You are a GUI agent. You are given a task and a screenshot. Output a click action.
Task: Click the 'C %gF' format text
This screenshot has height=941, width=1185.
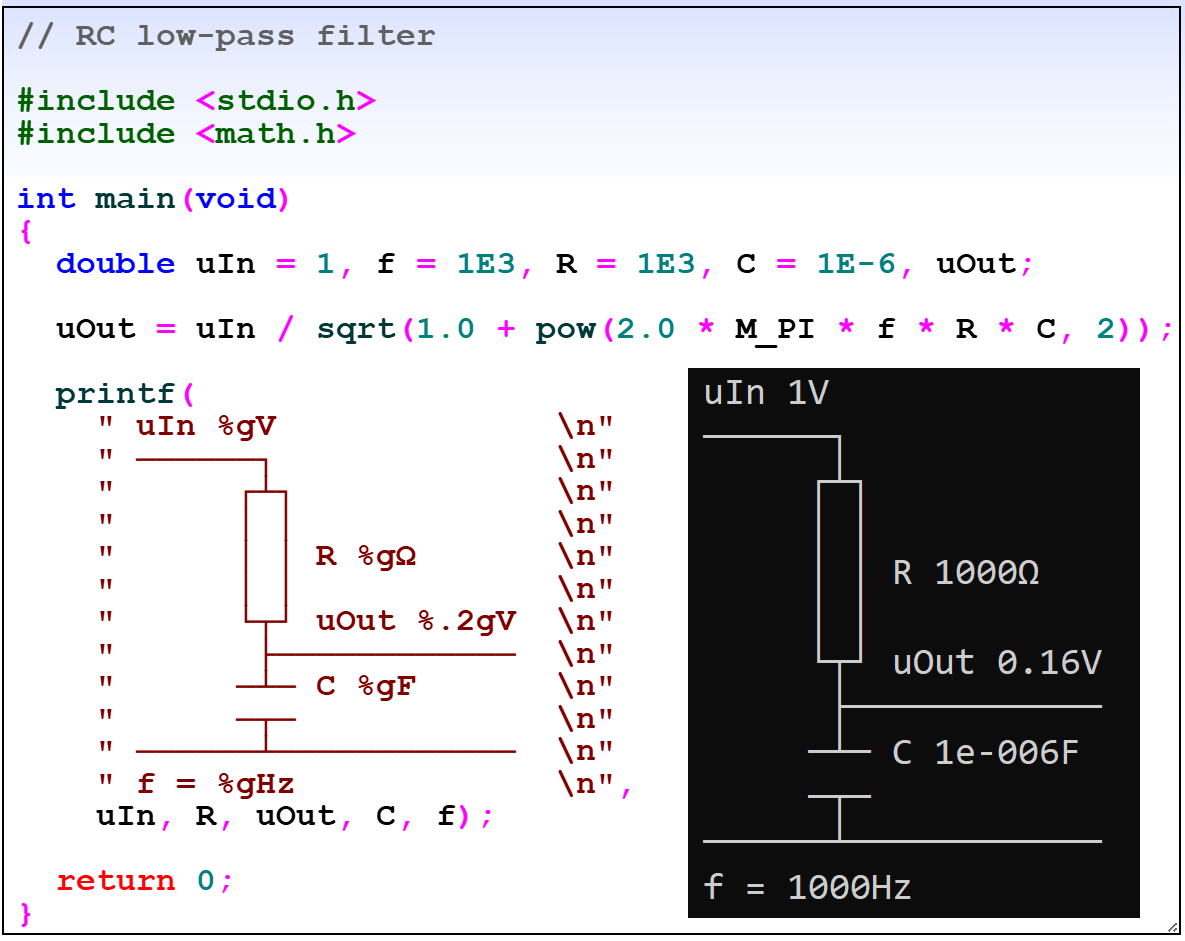click(x=366, y=687)
